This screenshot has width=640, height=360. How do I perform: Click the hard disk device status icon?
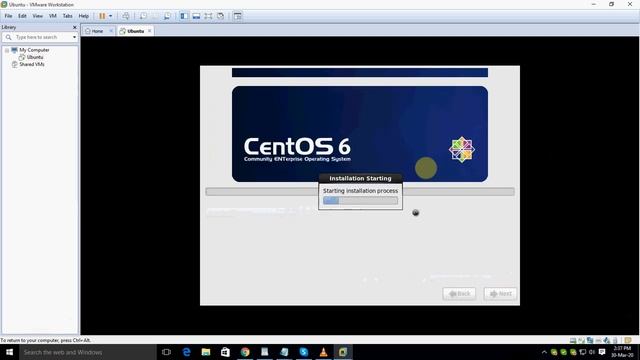[x=573, y=340]
